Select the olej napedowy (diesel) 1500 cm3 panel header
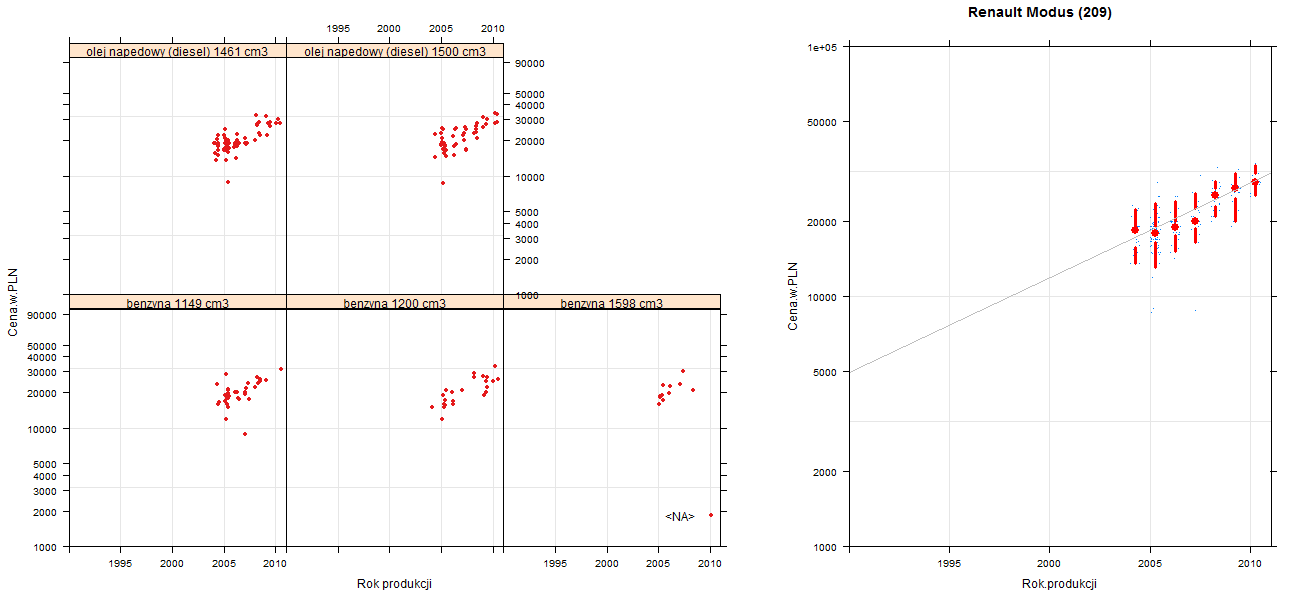This screenshot has height=600, width=1300. [395, 51]
